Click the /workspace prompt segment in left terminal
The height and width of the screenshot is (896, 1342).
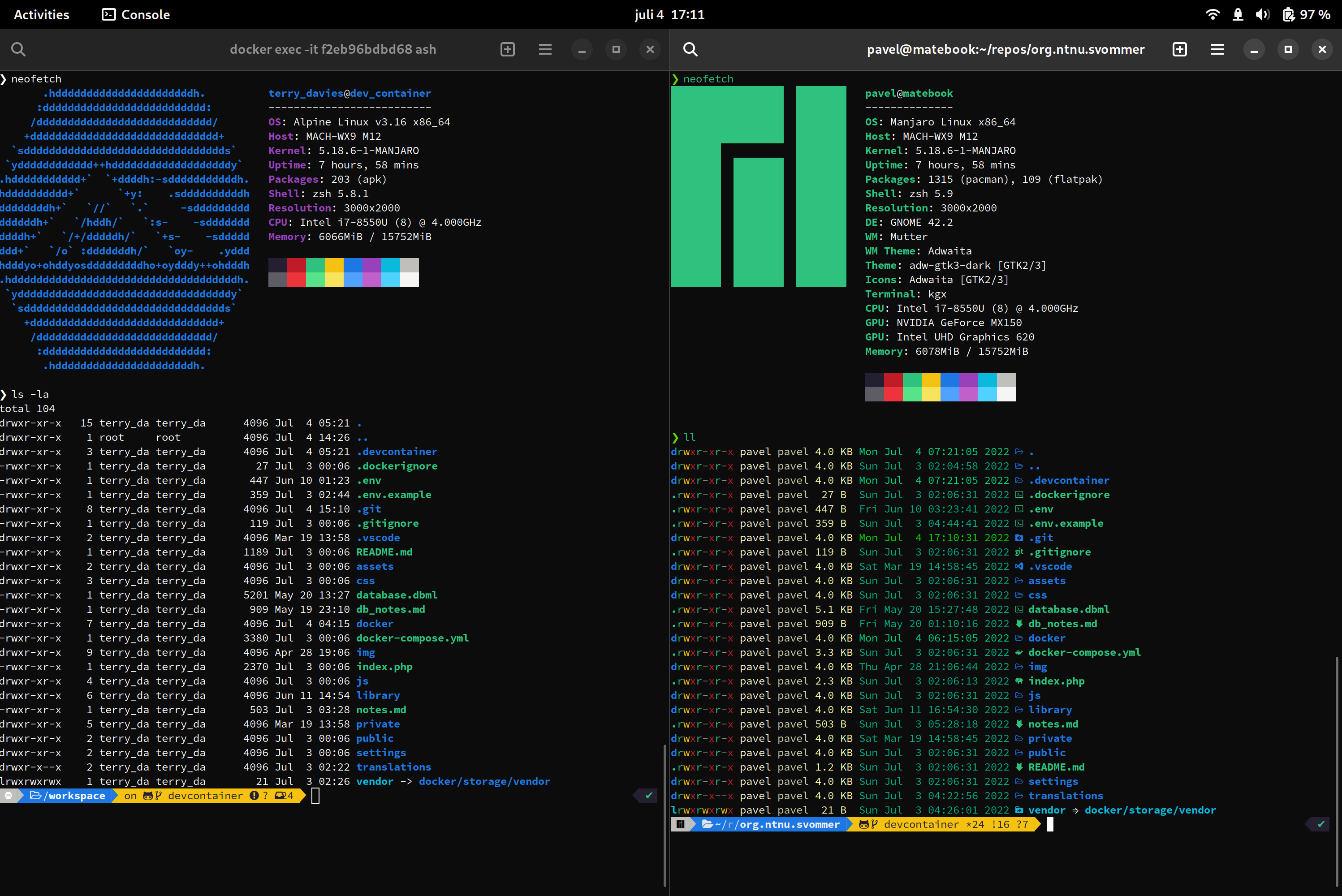69,796
